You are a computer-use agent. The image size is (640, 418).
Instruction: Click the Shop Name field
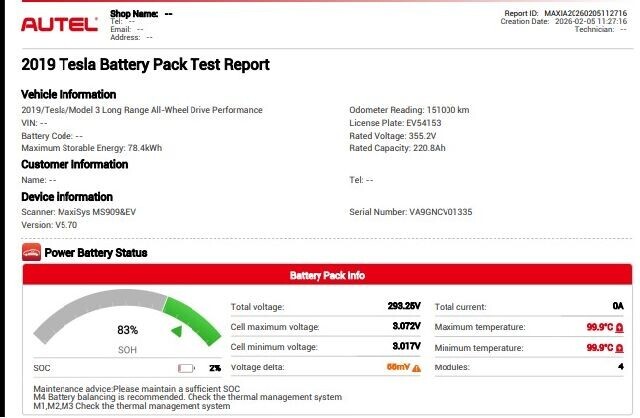pyautogui.click(x=141, y=13)
